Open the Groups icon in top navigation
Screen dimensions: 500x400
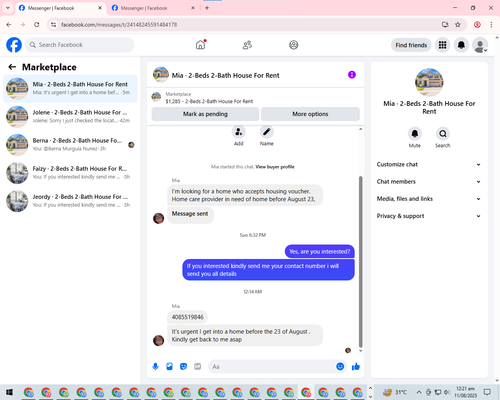pyautogui.click(x=294, y=45)
